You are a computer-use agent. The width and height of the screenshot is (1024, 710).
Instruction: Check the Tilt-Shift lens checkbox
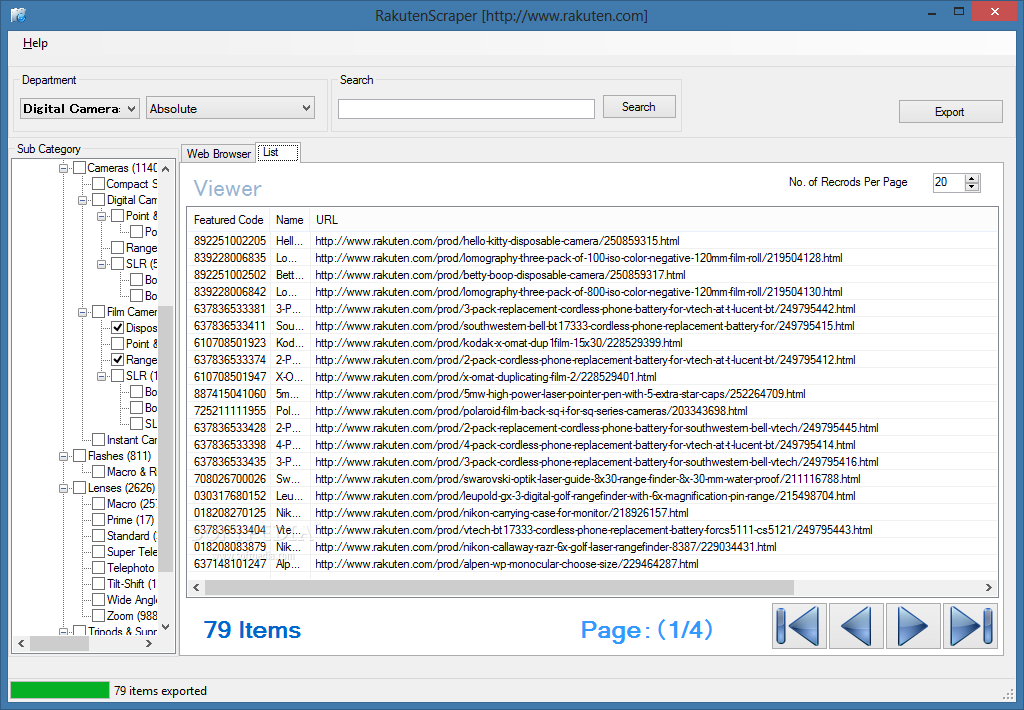(x=99, y=584)
